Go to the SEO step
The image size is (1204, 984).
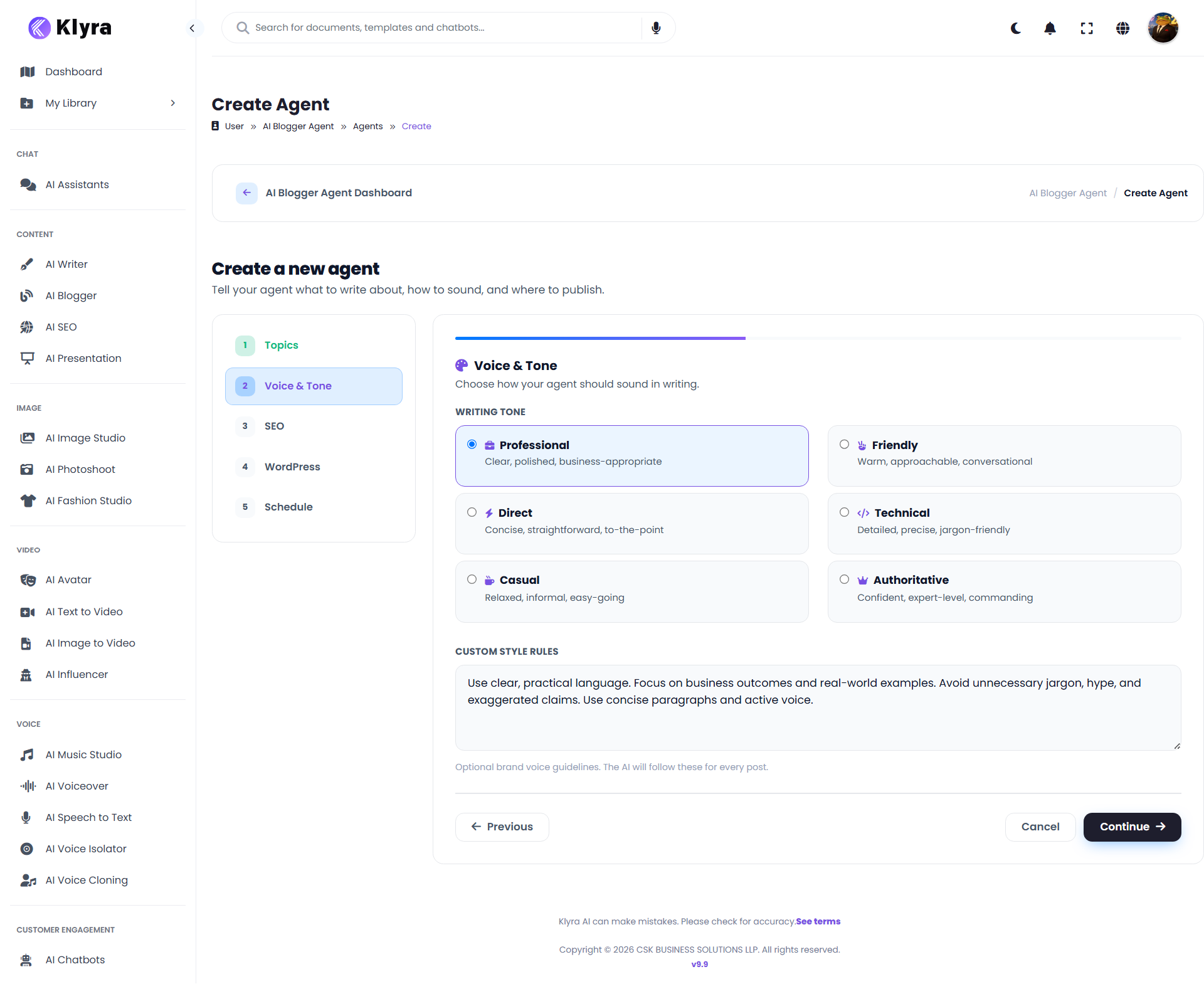coord(314,426)
